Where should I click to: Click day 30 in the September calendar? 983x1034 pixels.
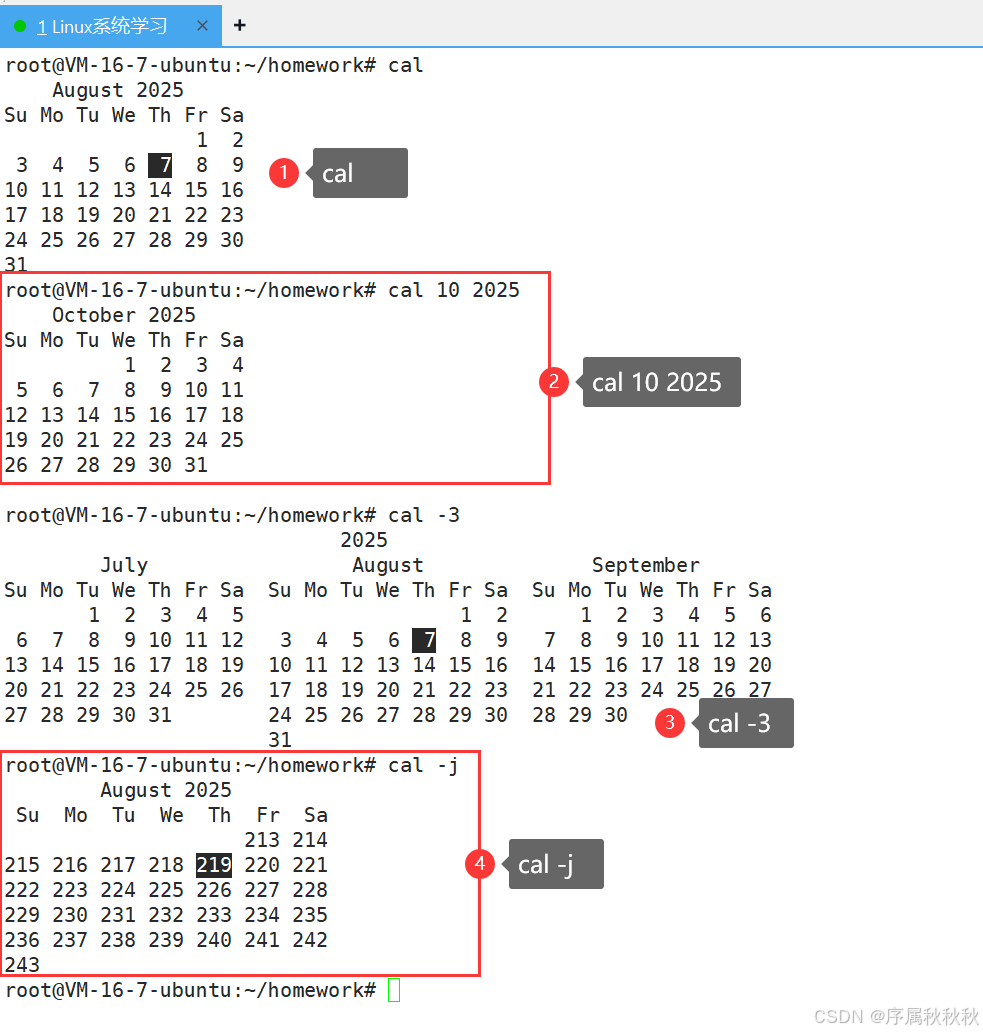[616, 715]
